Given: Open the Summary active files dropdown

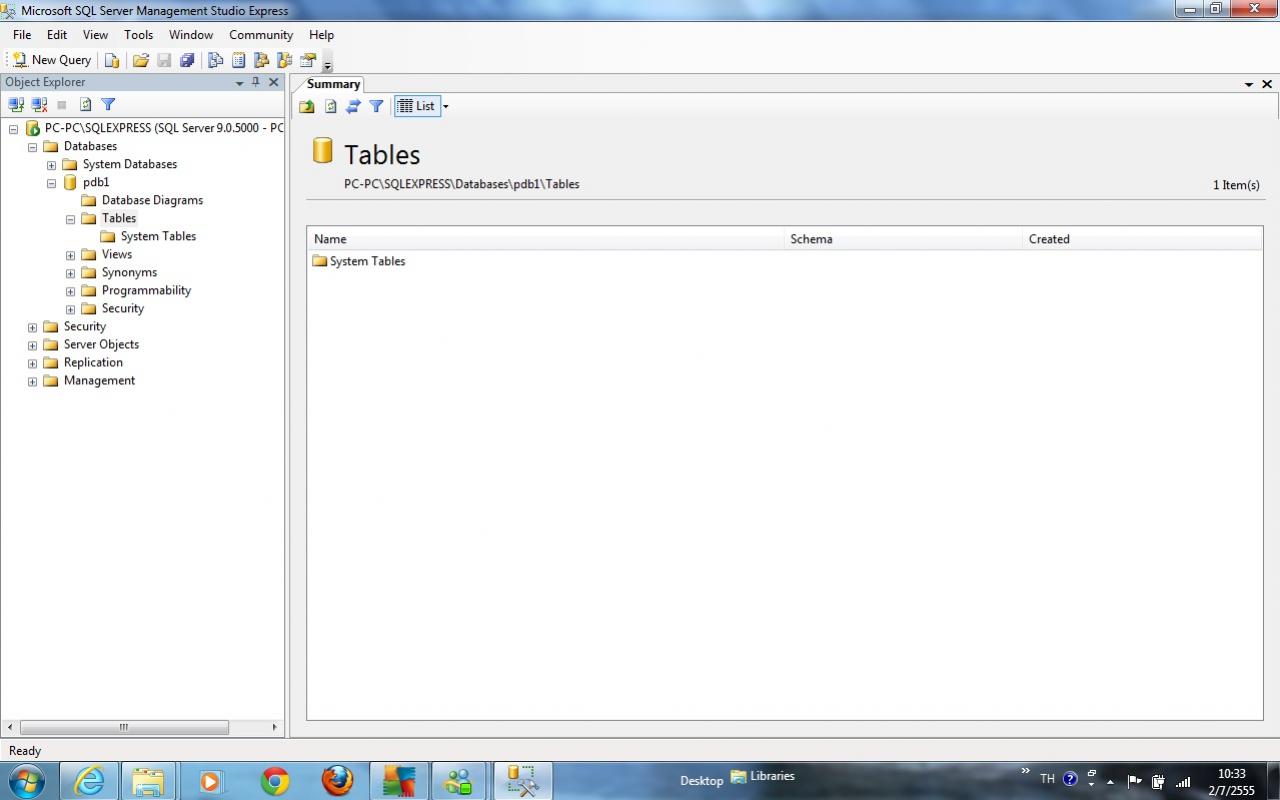Looking at the screenshot, I should (1249, 84).
